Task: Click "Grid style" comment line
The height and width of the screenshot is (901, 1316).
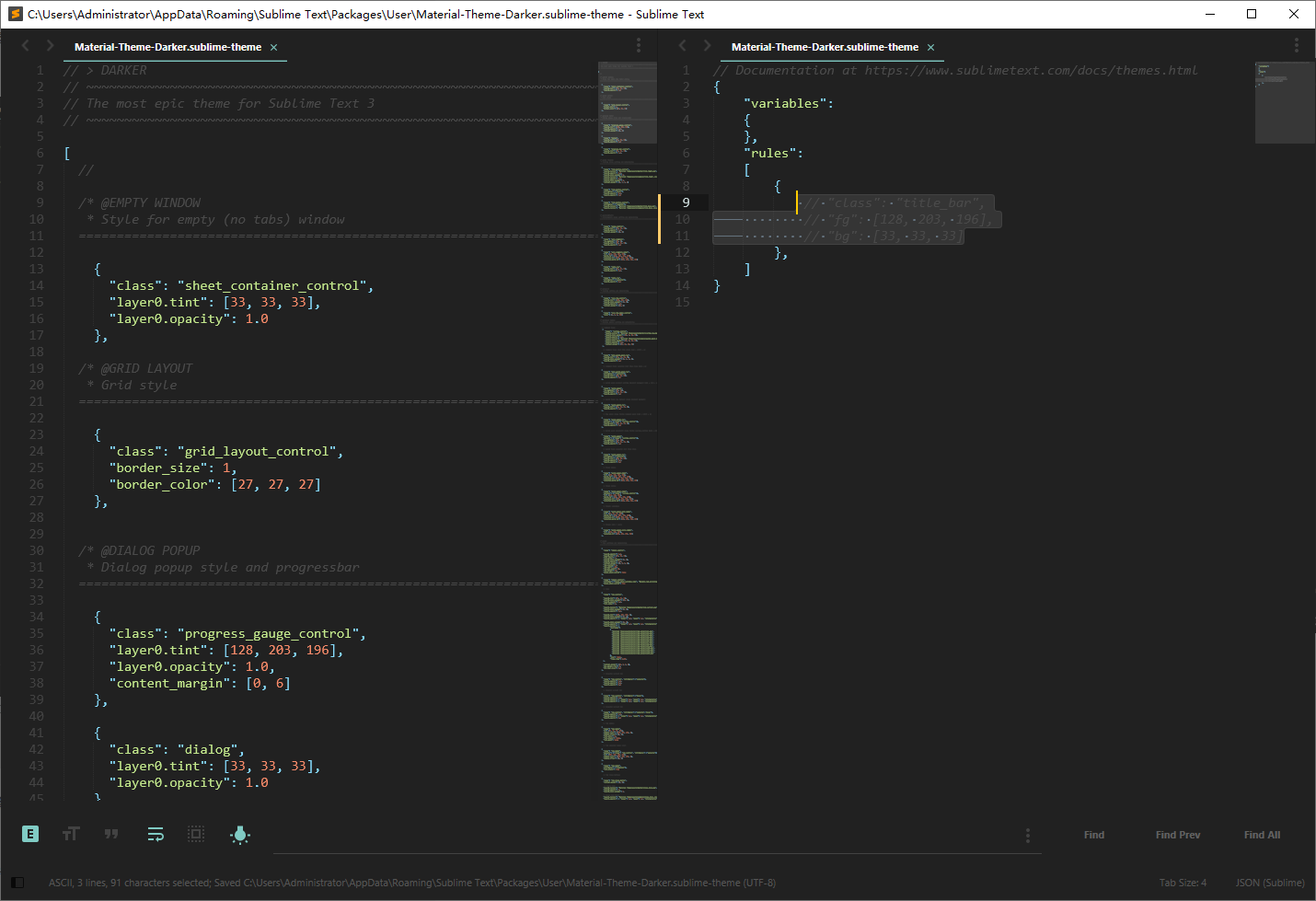Action: pyautogui.click(x=139, y=385)
